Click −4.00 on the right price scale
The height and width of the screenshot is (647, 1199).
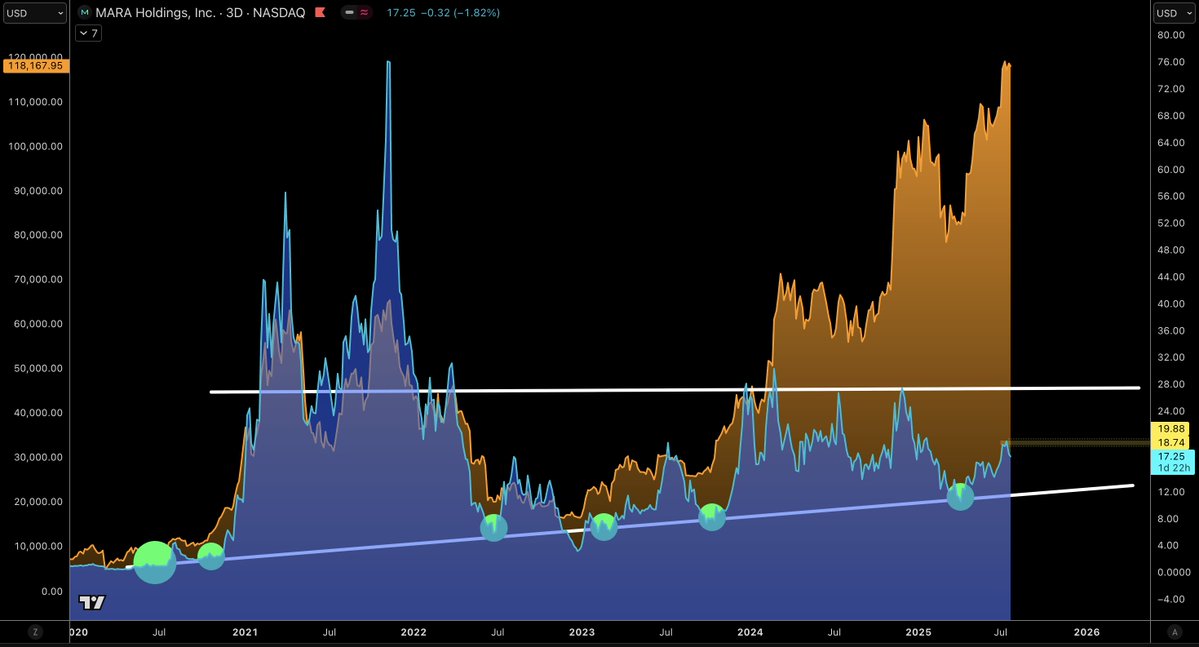click(1171, 599)
